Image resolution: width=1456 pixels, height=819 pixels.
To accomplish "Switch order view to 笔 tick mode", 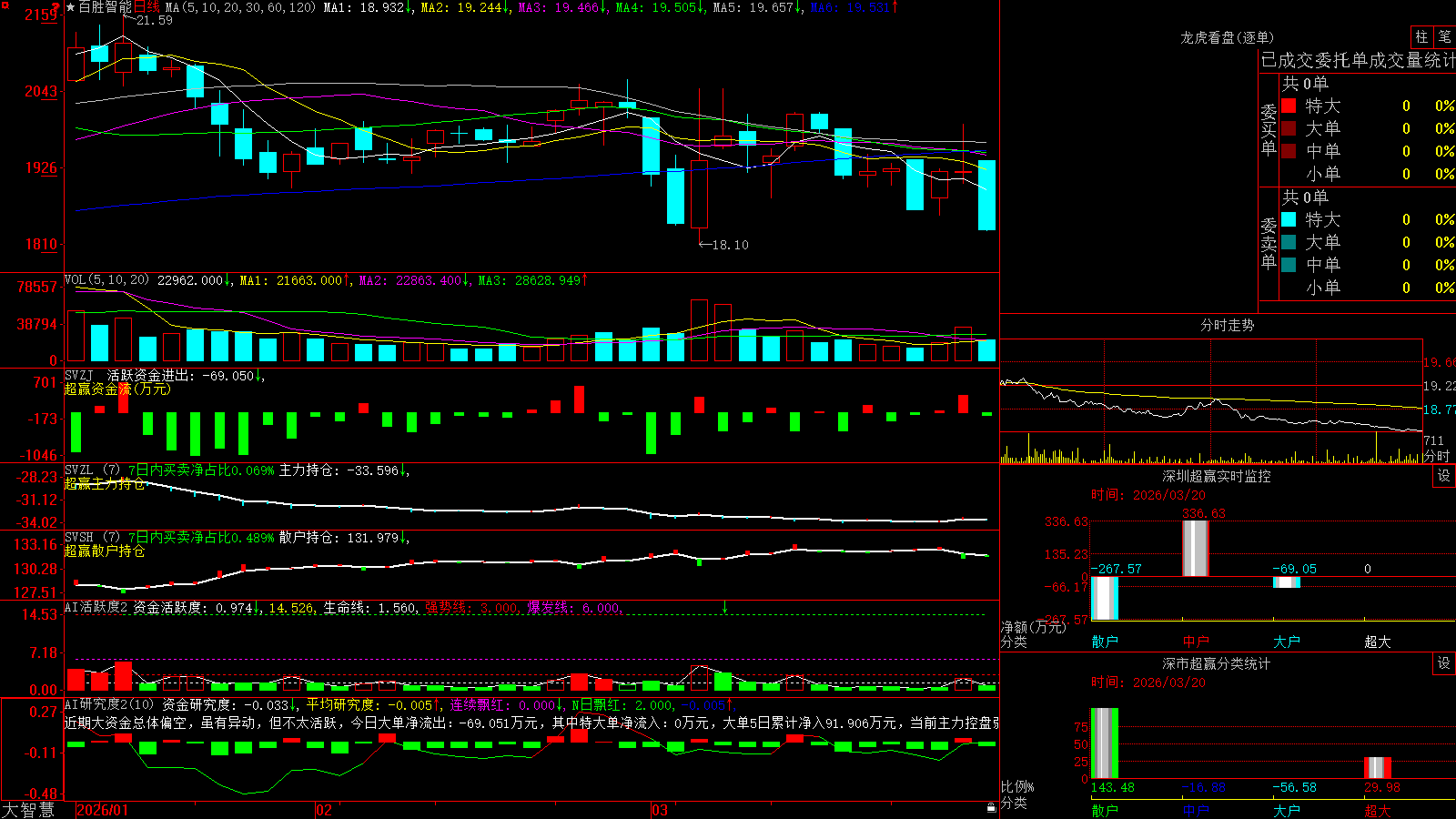I will pos(1445,37).
